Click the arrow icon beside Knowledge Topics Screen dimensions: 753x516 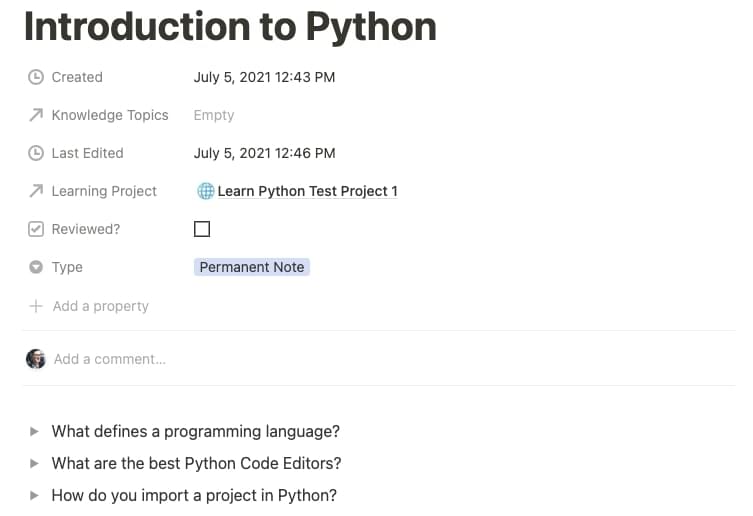pos(36,115)
